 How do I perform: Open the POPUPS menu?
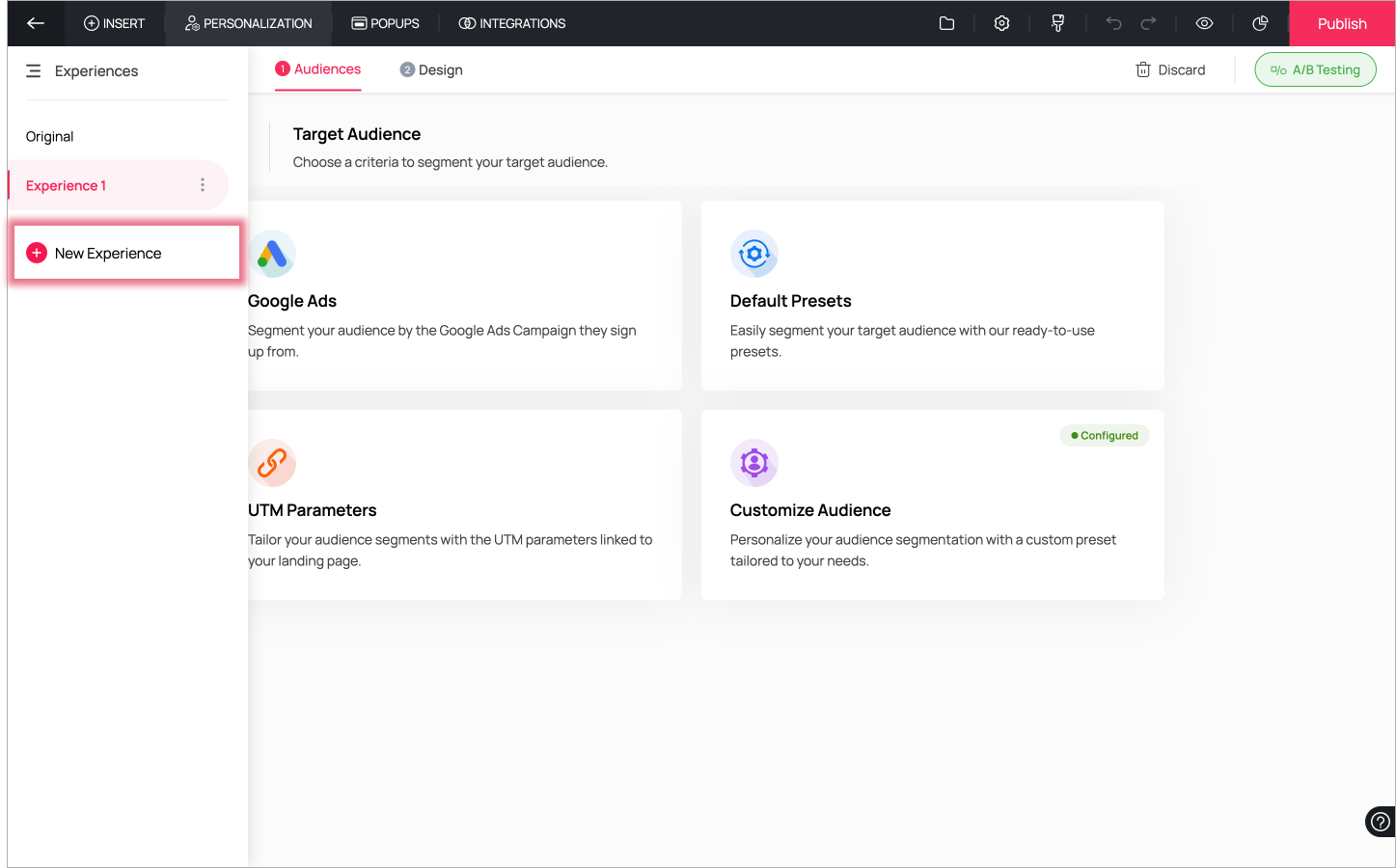385,23
